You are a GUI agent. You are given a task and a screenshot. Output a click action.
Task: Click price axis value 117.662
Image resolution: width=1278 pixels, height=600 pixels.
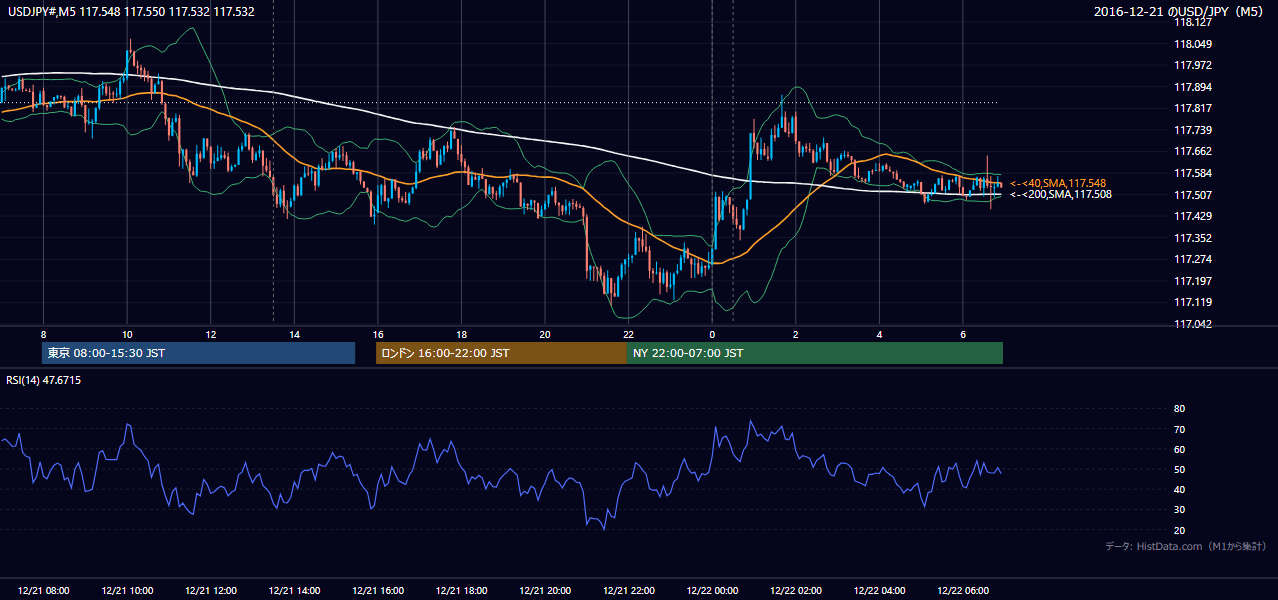(1192, 152)
